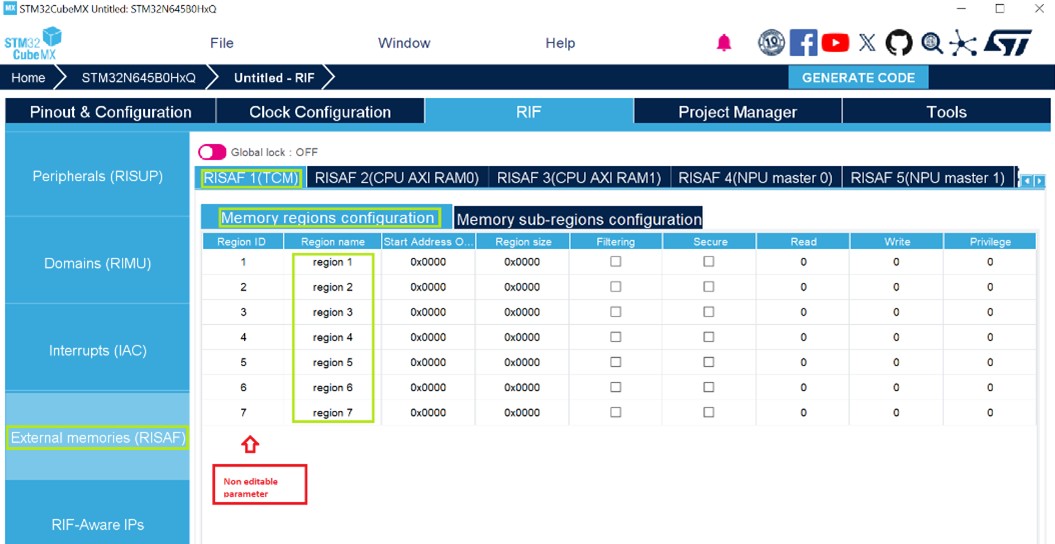Open the notification bell icon

tap(724, 44)
